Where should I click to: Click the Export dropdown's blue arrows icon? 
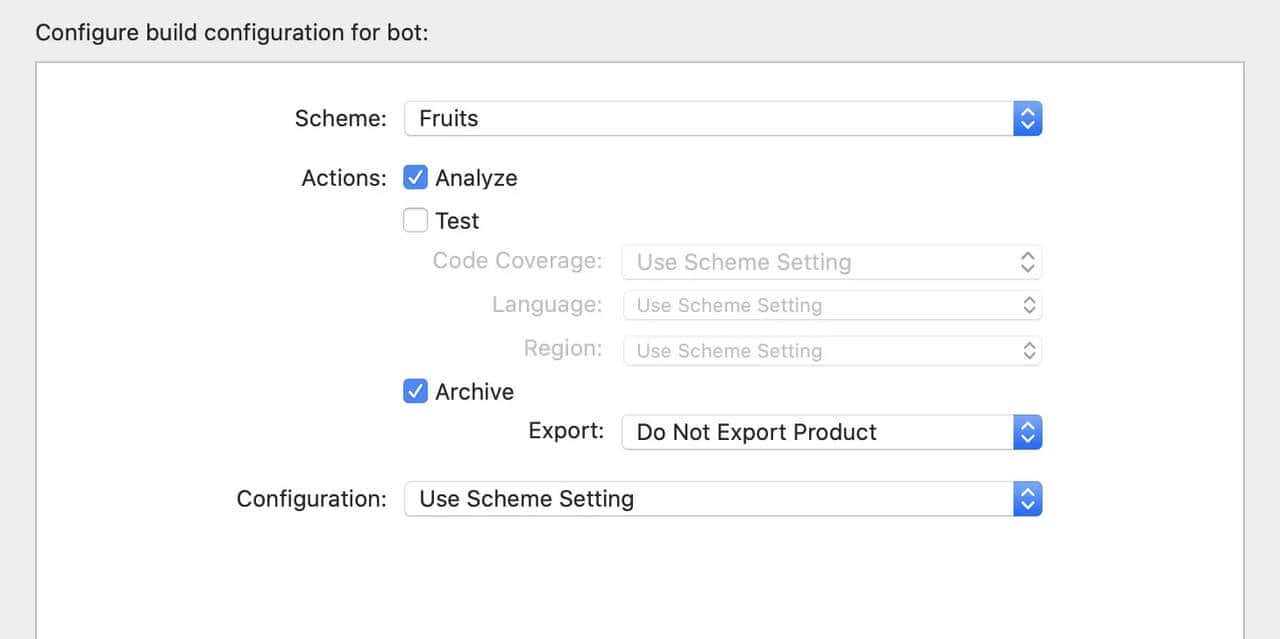pyautogui.click(x=1028, y=432)
